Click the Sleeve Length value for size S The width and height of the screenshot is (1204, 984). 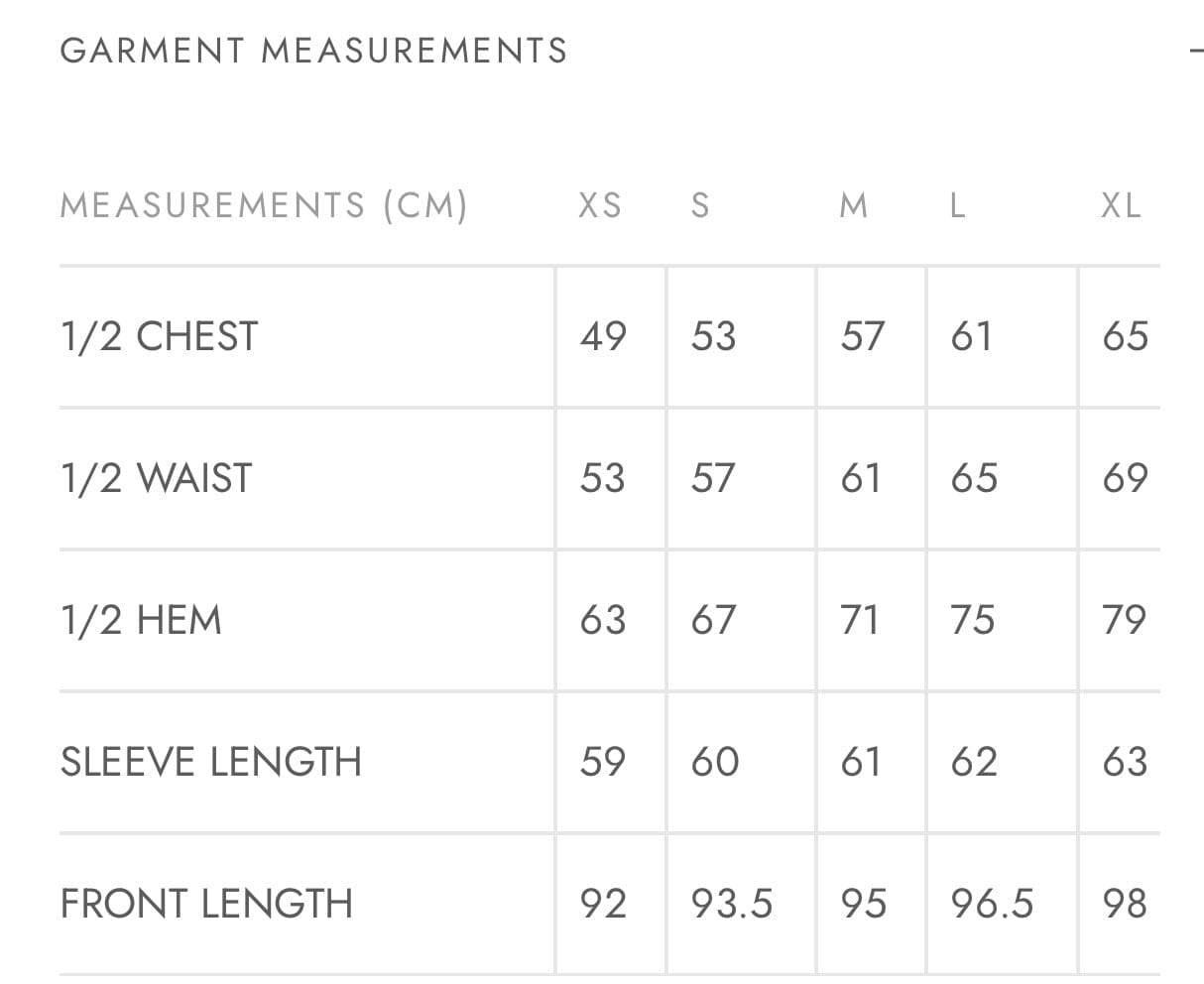(714, 762)
